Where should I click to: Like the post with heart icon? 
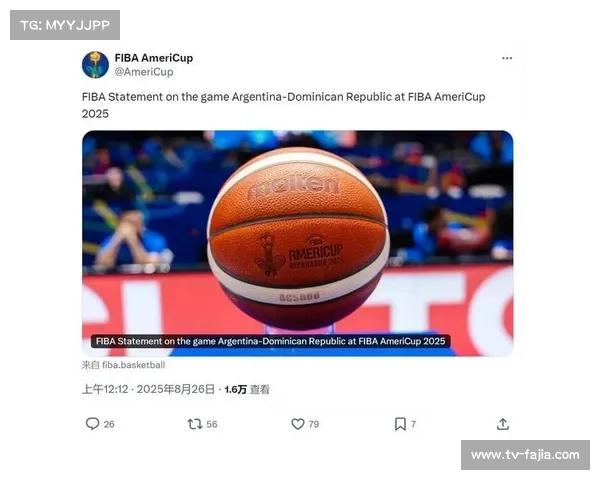[298, 424]
